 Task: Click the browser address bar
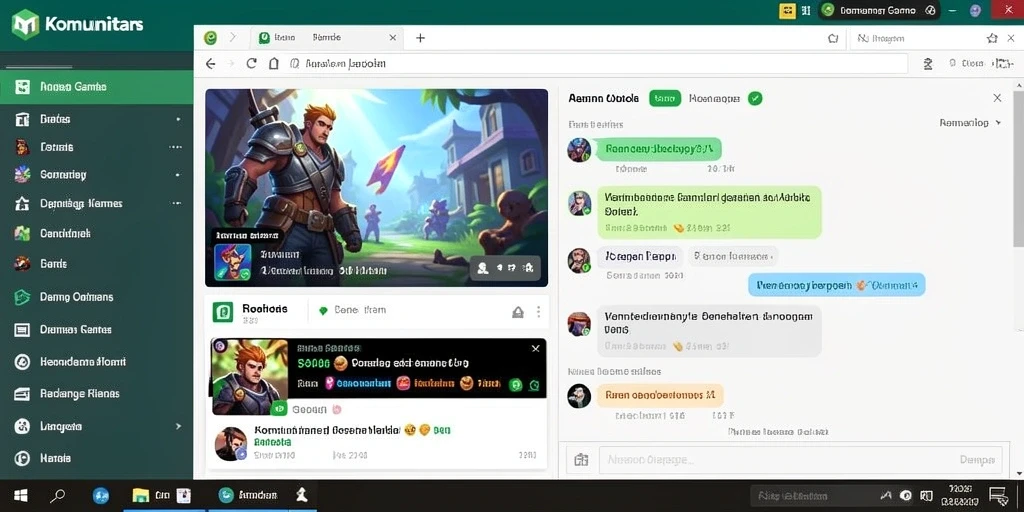pos(596,63)
